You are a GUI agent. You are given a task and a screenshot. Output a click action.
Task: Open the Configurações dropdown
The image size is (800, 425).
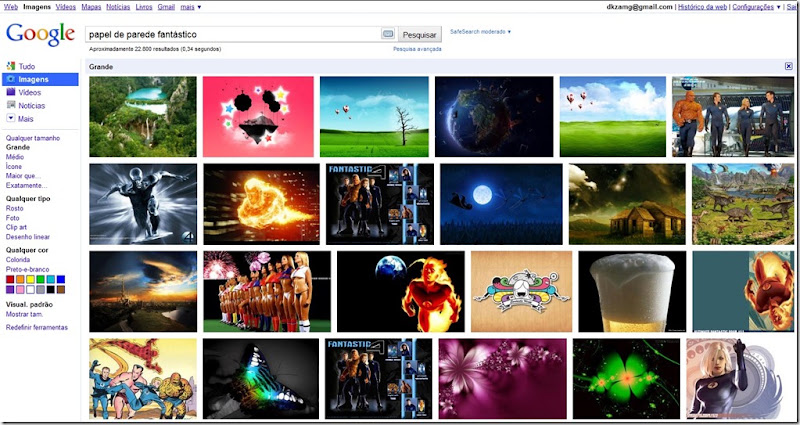756,7
